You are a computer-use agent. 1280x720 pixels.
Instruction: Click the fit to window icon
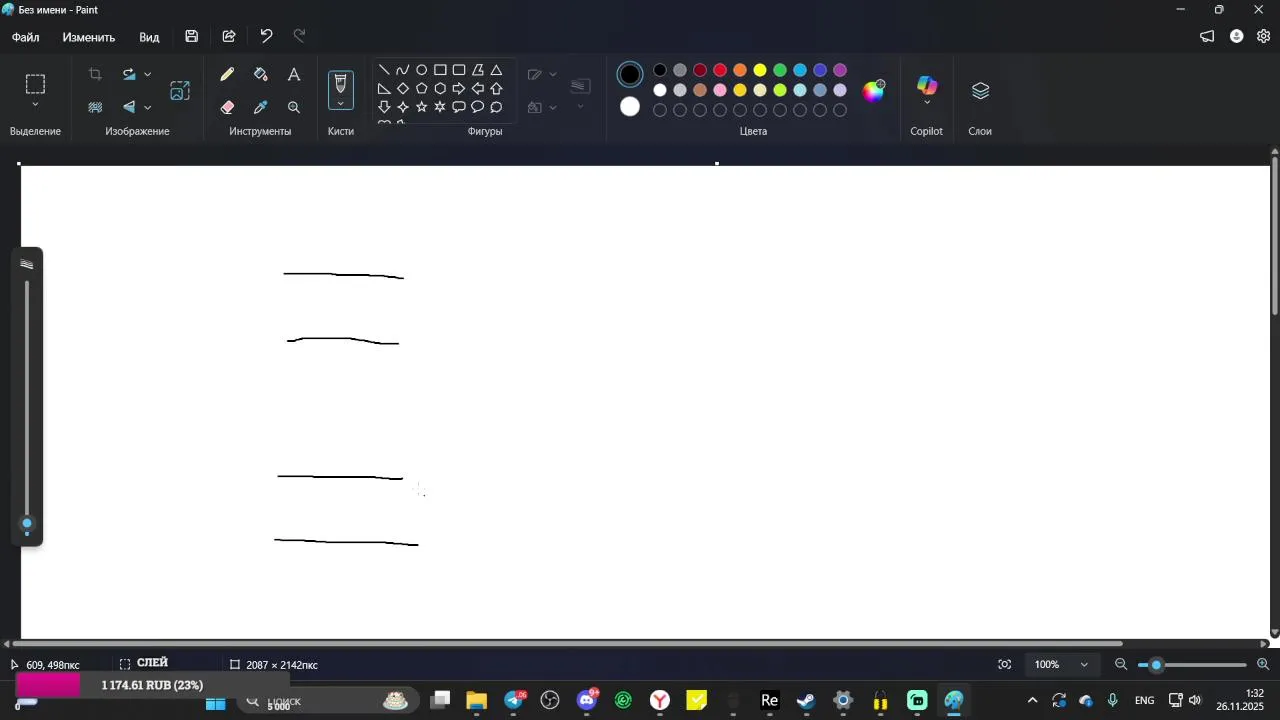pyautogui.click(x=1005, y=664)
